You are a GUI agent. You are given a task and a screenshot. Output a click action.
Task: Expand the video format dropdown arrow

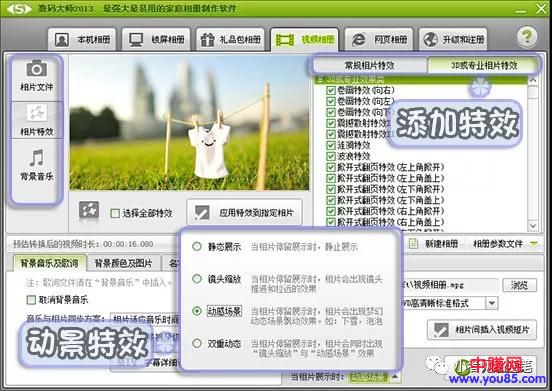click(492, 303)
